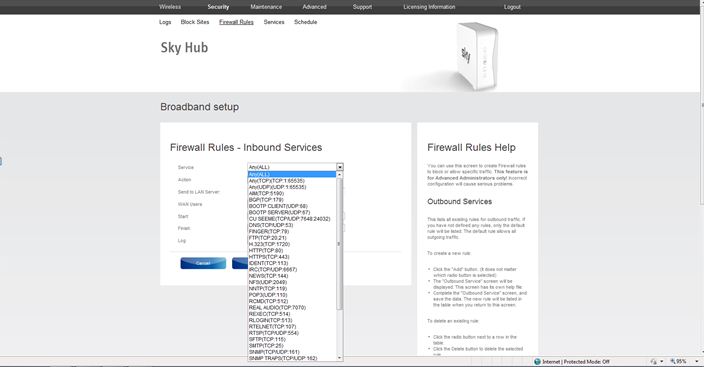Open browser zoom level 95% control

[x=679, y=362]
